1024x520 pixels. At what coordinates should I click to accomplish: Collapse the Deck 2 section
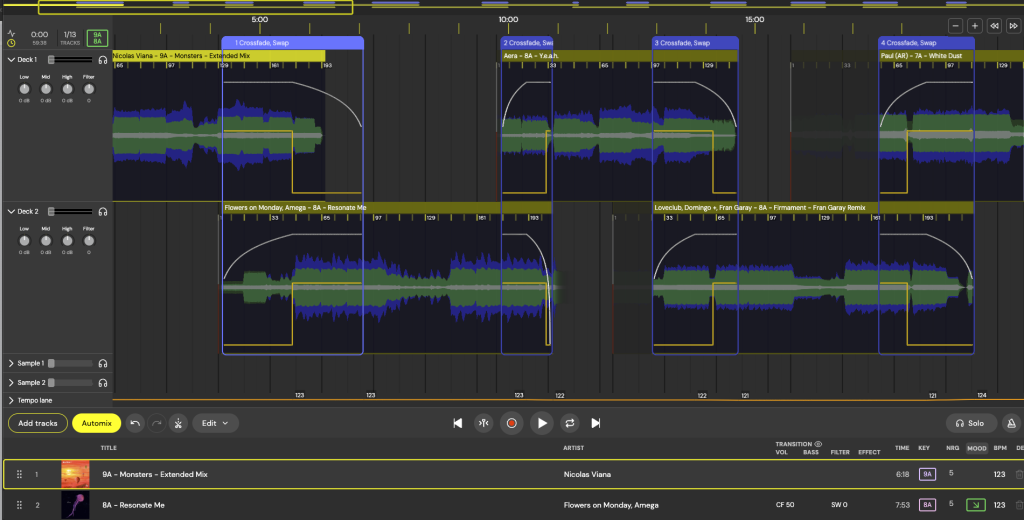(11, 212)
